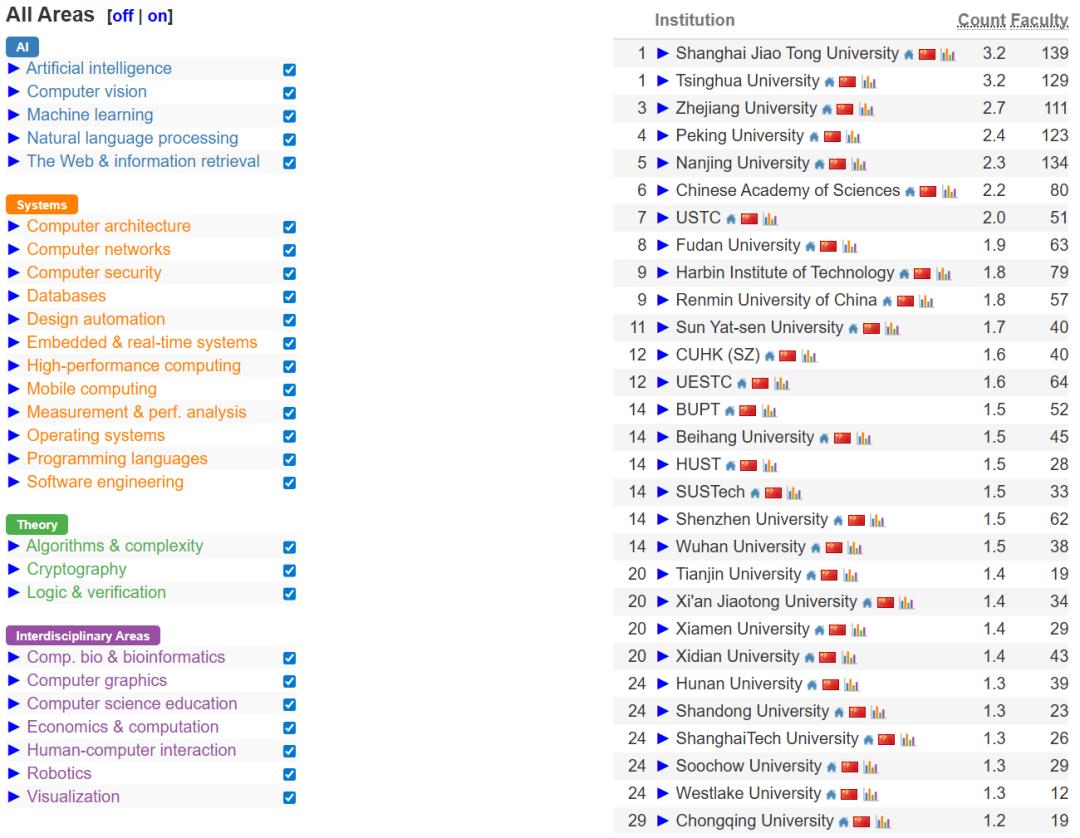The height and width of the screenshot is (838, 1080).
Task: Expand faculty list for Hunan University
Action: click(x=663, y=684)
